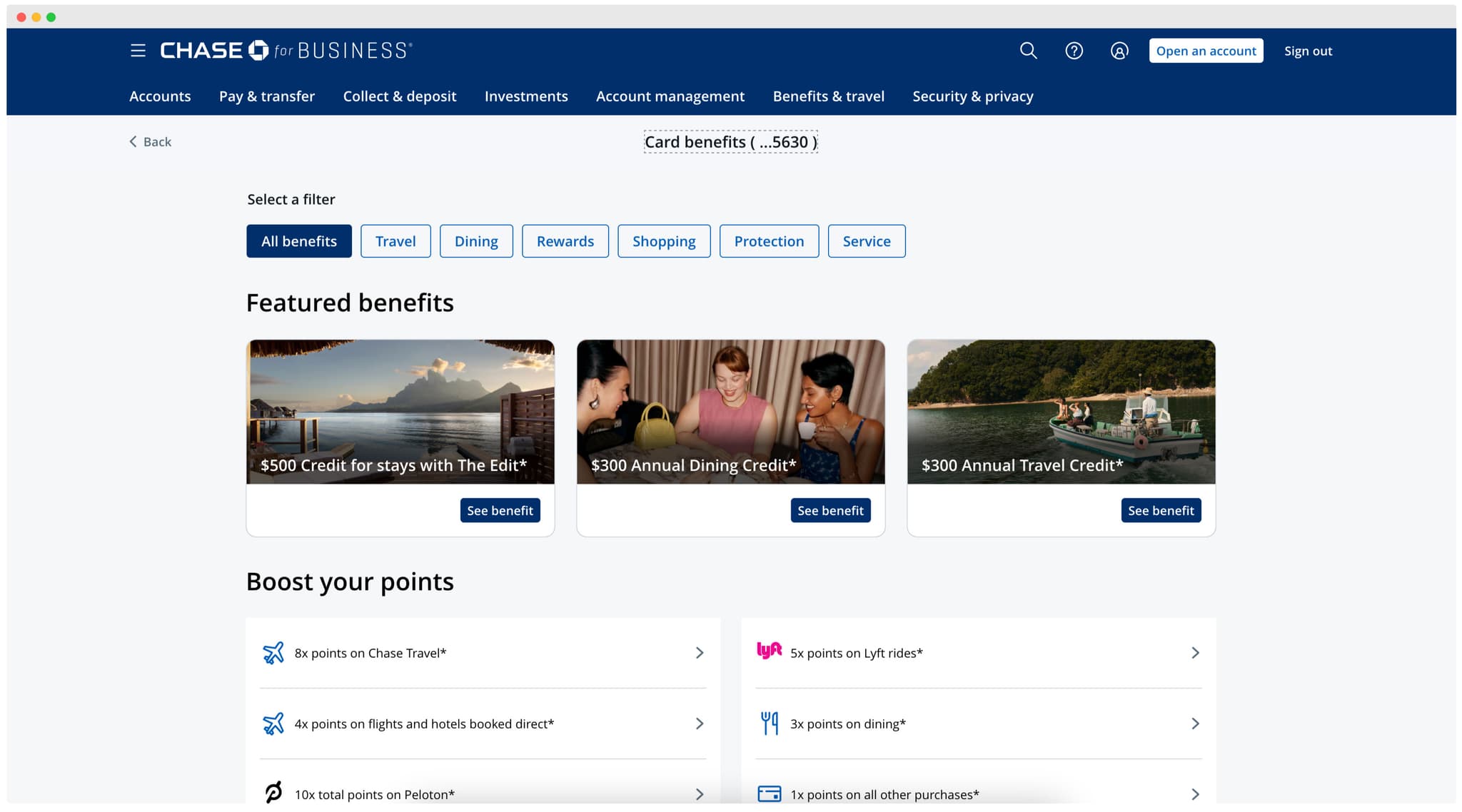Viewport: 1462px width, 812px height.
Task: Open the Benefits & travel menu
Action: (829, 96)
